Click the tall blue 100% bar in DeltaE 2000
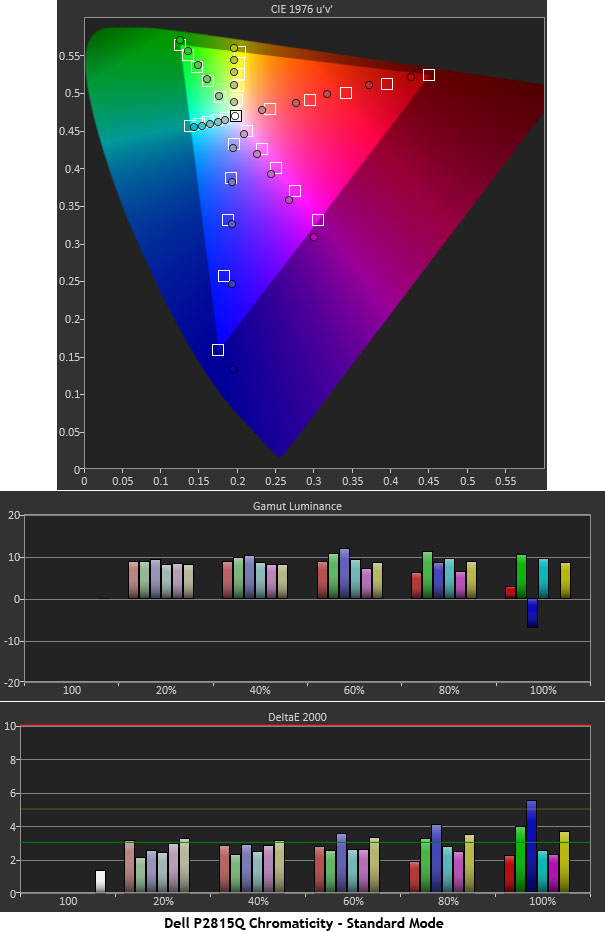Screen dimensions: 605x932 (x=531, y=846)
